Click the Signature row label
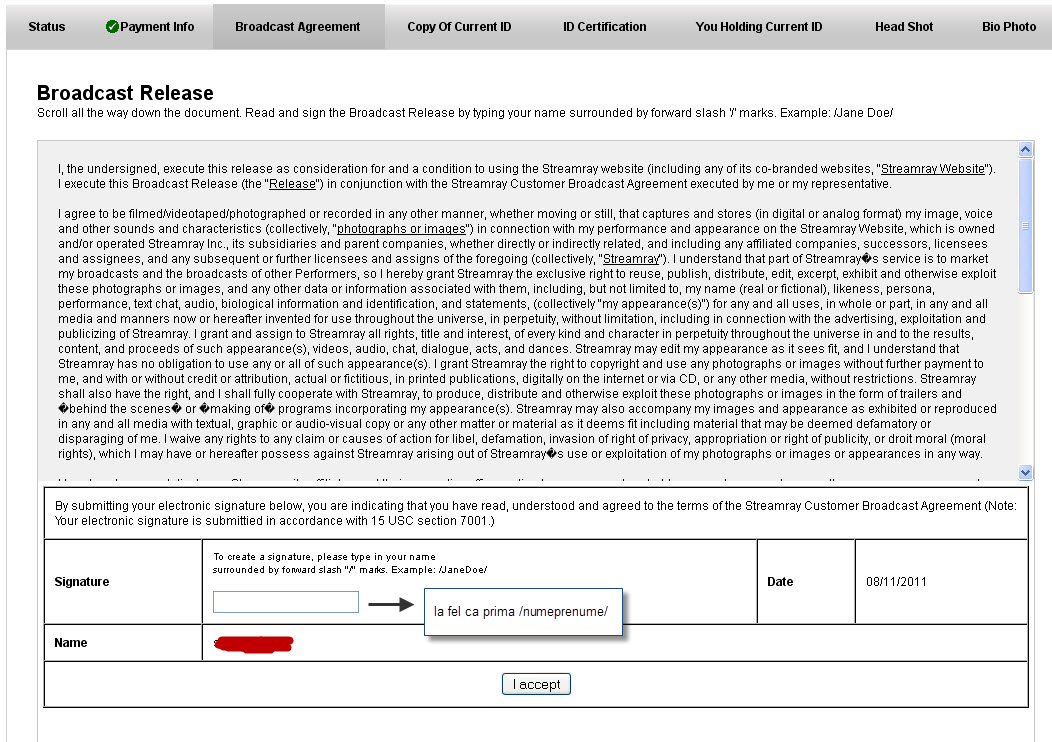 pyautogui.click(x=82, y=582)
